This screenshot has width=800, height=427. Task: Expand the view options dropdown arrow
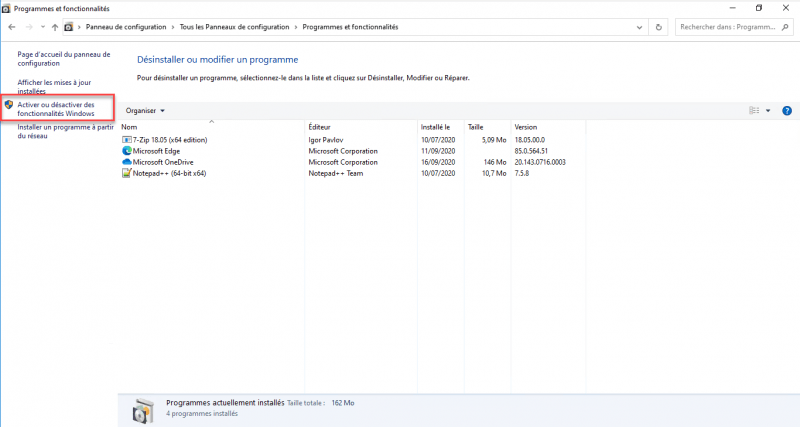click(768, 111)
